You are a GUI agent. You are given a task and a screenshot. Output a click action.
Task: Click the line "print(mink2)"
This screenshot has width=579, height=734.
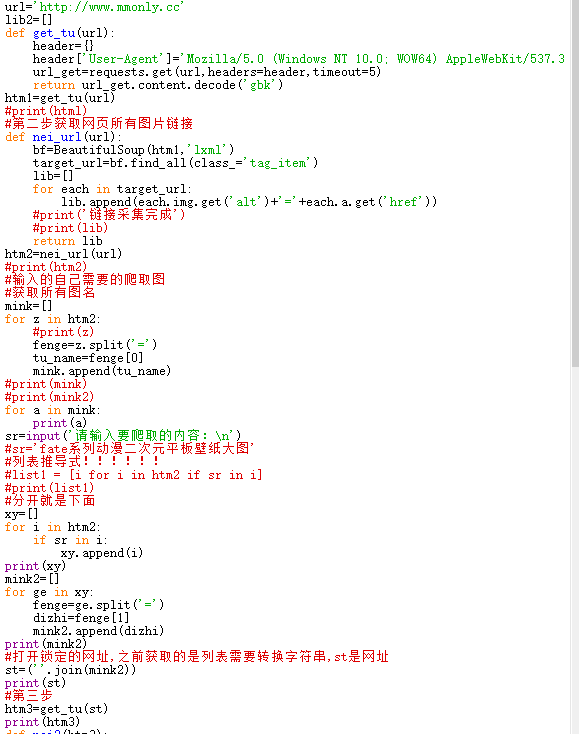pyautogui.click(x=46, y=644)
